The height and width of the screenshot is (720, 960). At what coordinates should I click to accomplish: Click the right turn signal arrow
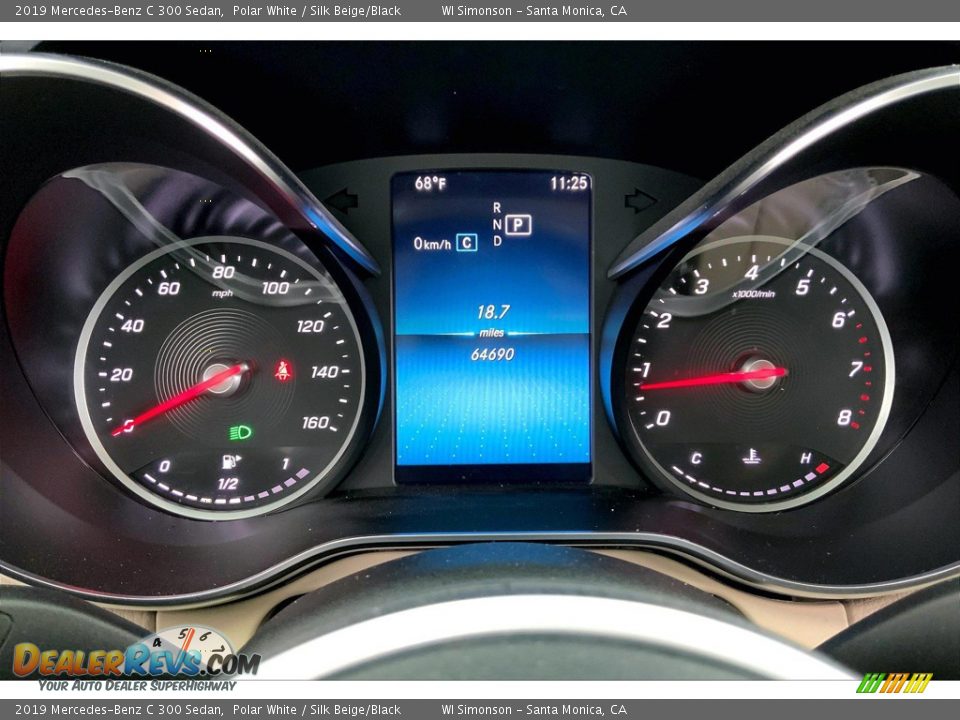click(x=640, y=201)
